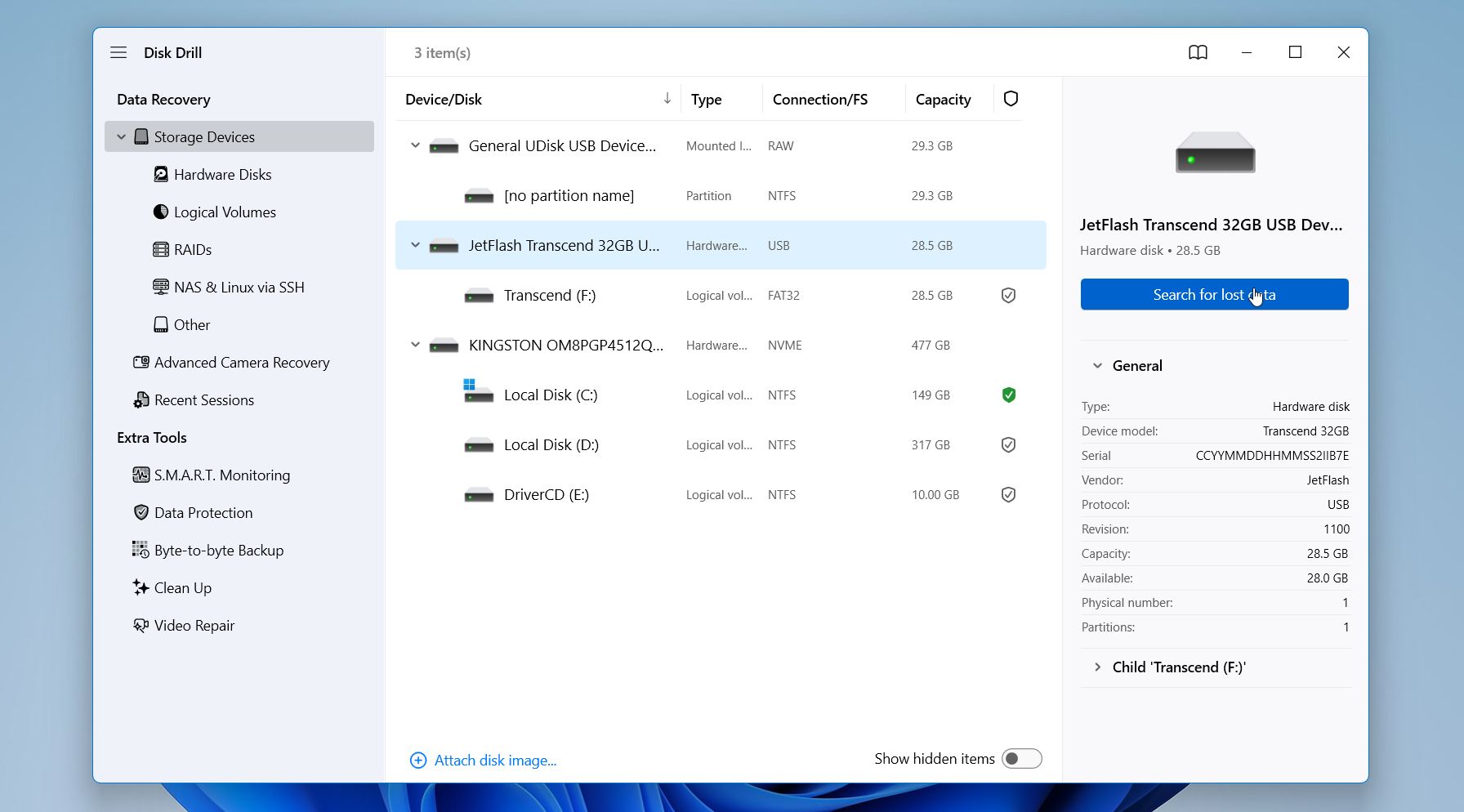This screenshot has width=1464, height=812.
Task: Select the Local Disk (D:) row
Action: (x=721, y=444)
